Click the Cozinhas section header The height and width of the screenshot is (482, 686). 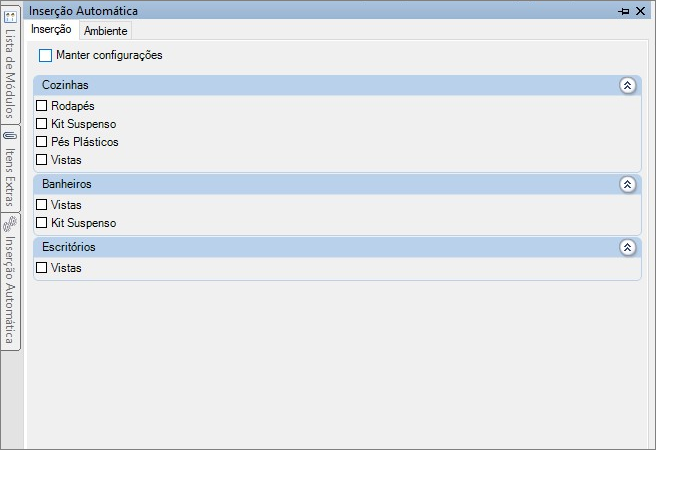(337, 85)
